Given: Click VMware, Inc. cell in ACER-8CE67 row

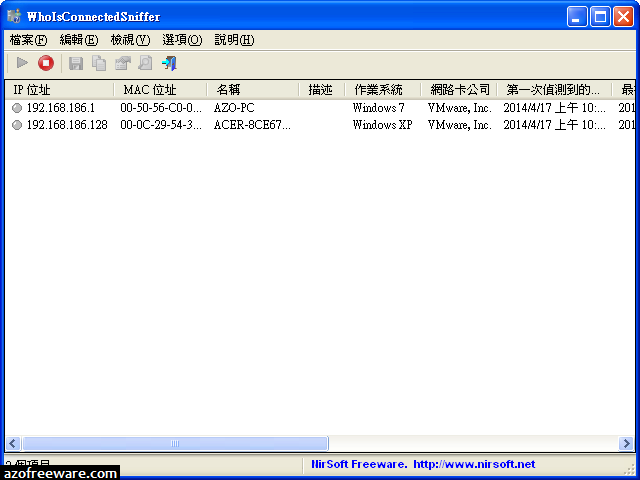Looking at the screenshot, I should coord(460,125).
